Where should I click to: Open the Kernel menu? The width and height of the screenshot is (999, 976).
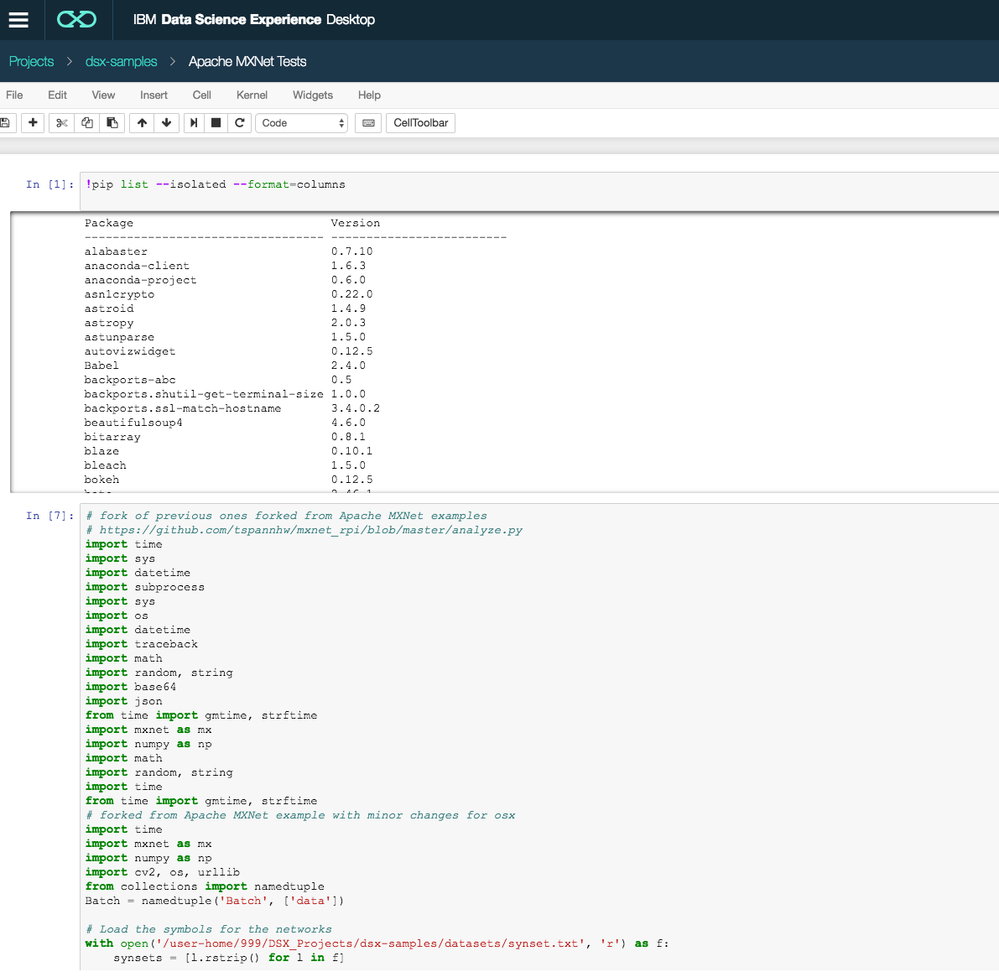[251, 95]
